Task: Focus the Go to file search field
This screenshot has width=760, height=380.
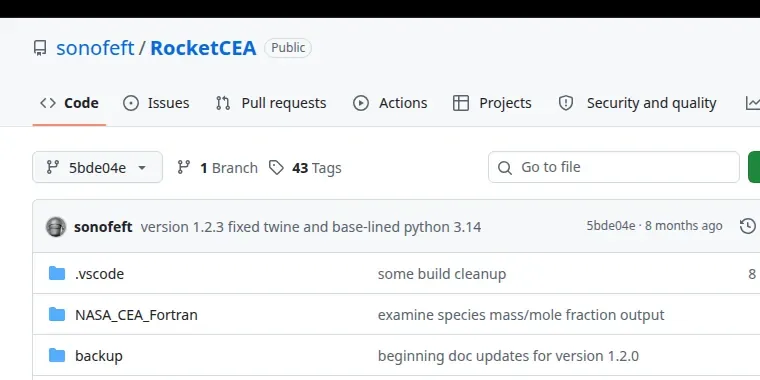Action: point(614,167)
